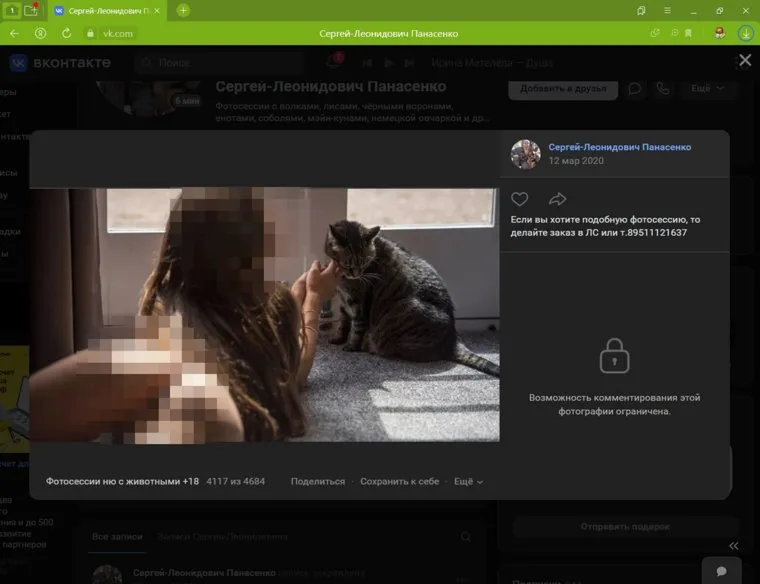This screenshot has width=760, height=584.
Task: Click the padlock site security icon
Action: click(x=88, y=33)
